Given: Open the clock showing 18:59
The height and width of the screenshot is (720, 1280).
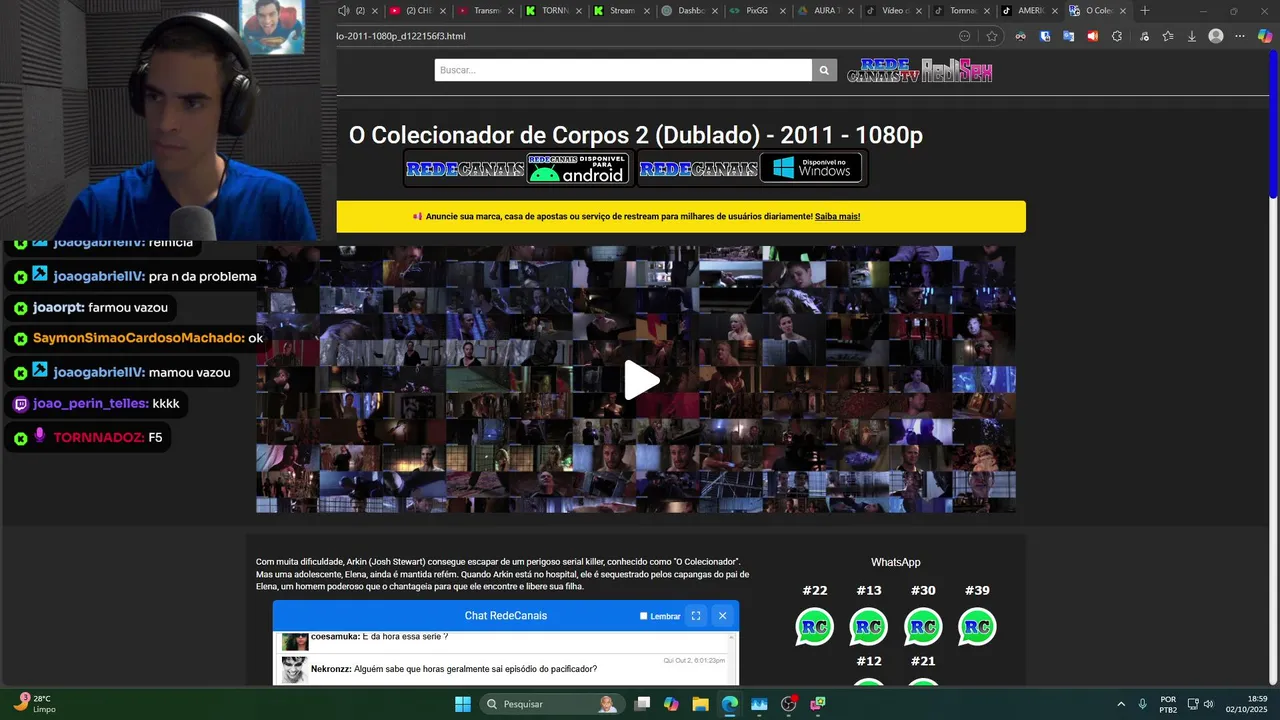Looking at the screenshot, I should 1247,704.
